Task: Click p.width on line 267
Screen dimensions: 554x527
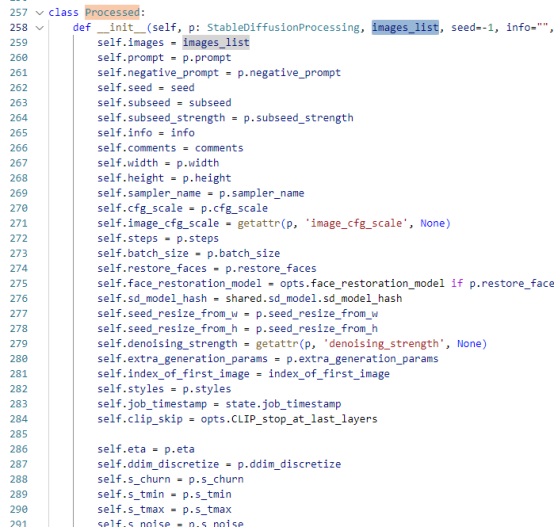Action: pos(198,163)
